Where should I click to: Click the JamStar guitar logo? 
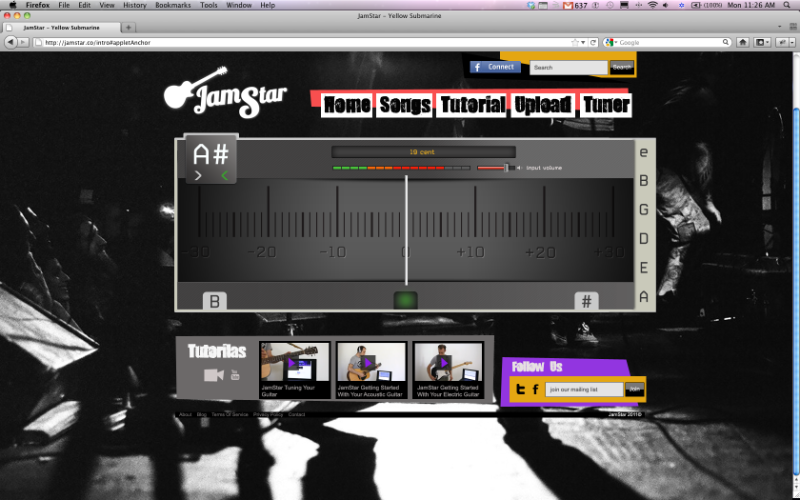[x=225, y=92]
